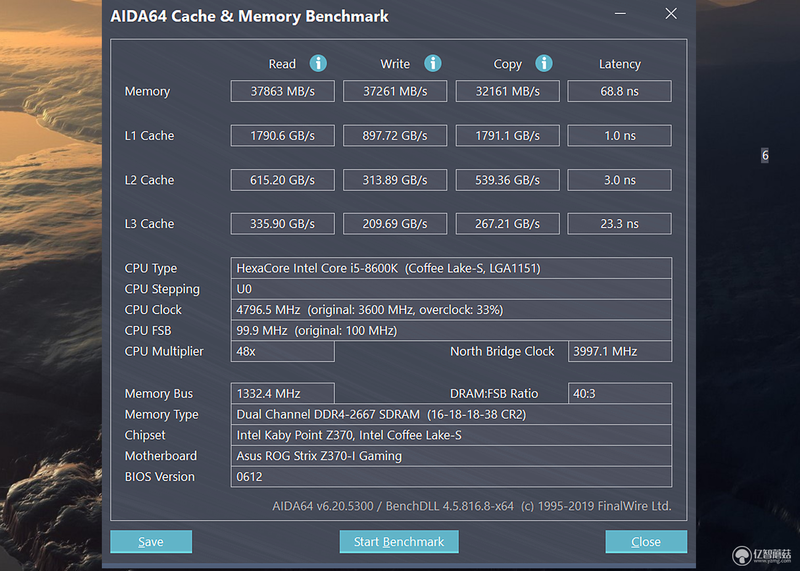The width and height of the screenshot is (800, 571).
Task: Click Memory Type field DDR4-2667 SDRAM
Action: [451, 414]
